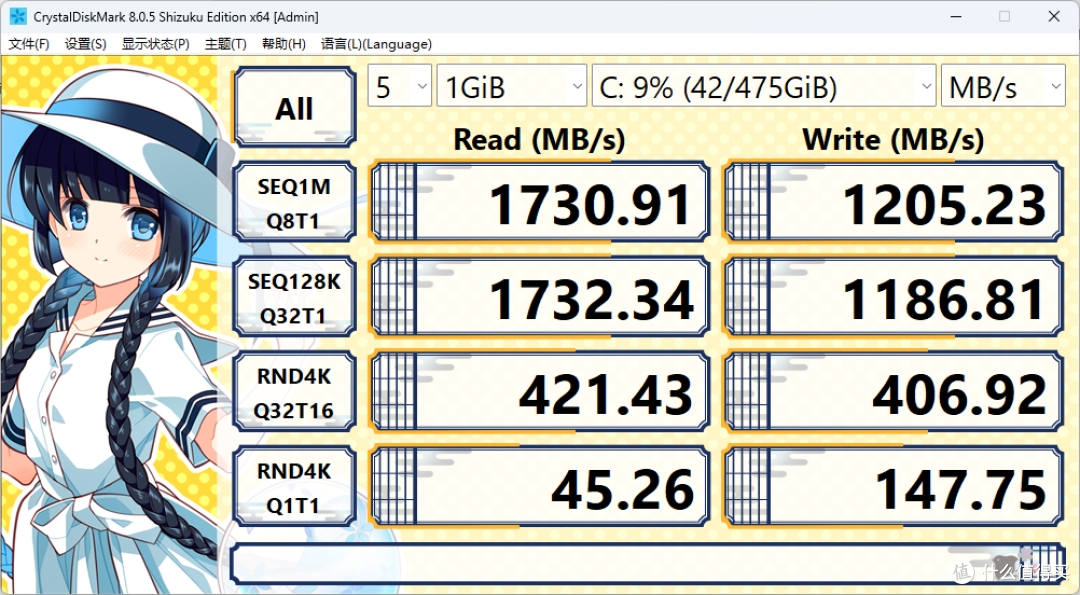Open the test count dropdown showing 5

point(400,86)
